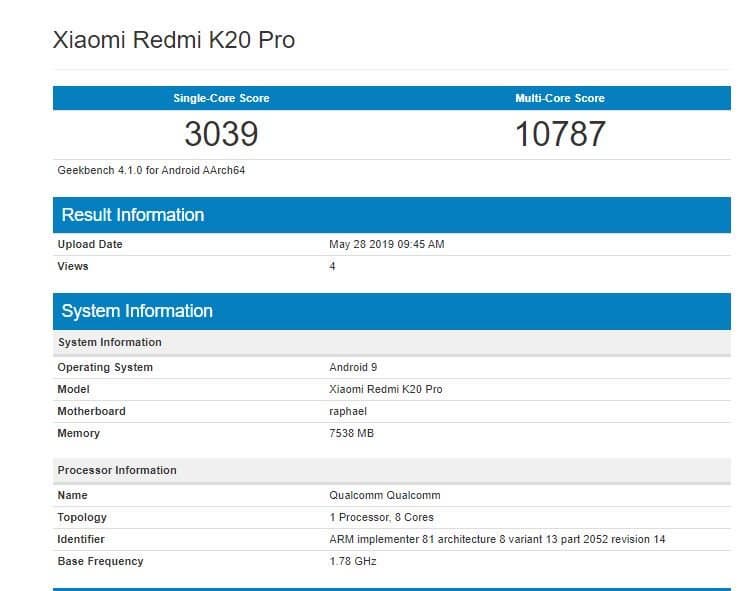Click the upload date May 28 2019 value
The image size is (751, 591).
(x=387, y=244)
